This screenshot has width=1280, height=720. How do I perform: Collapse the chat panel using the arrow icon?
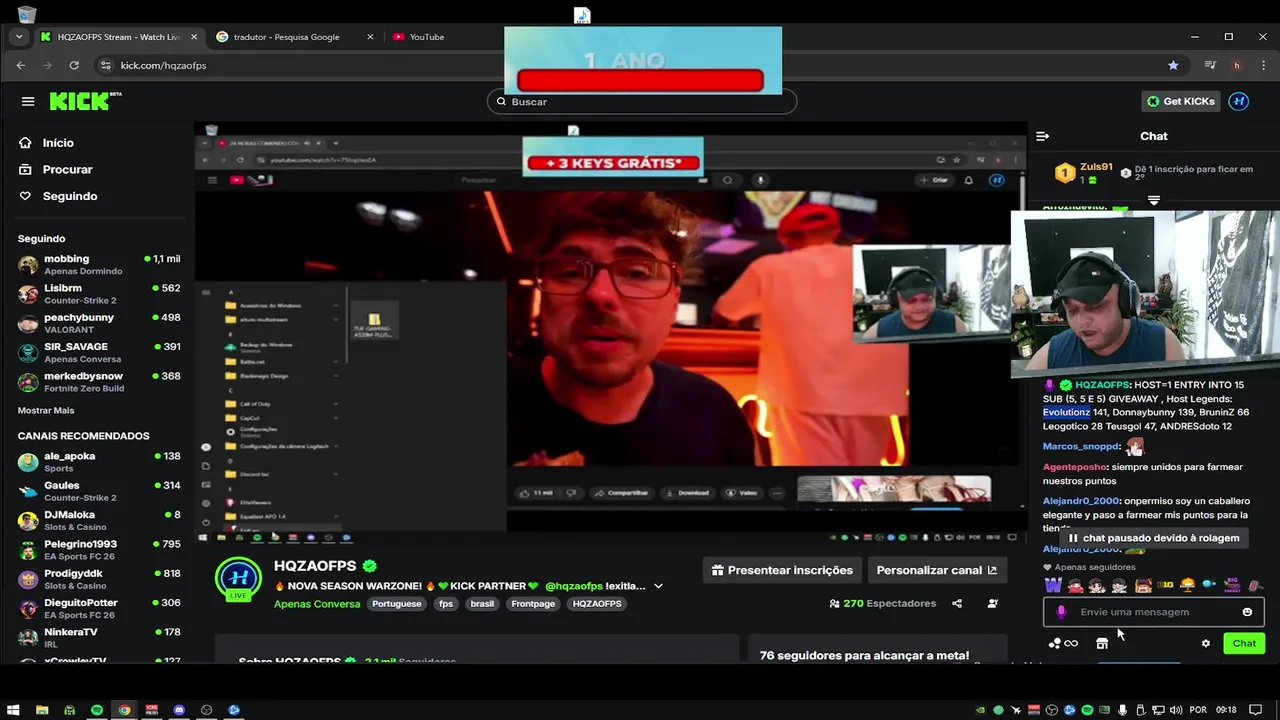(x=1042, y=136)
